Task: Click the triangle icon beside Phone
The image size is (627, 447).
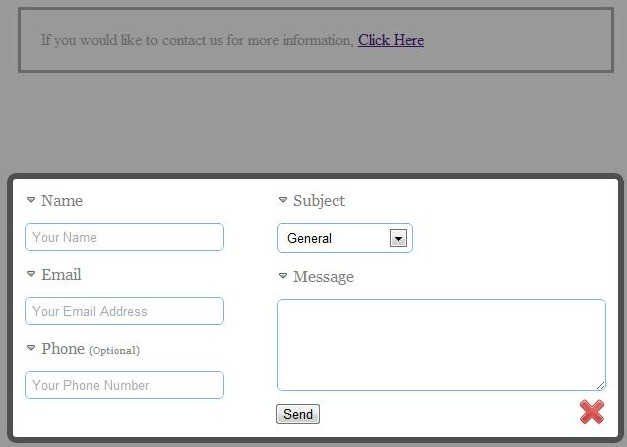Action: 31,348
